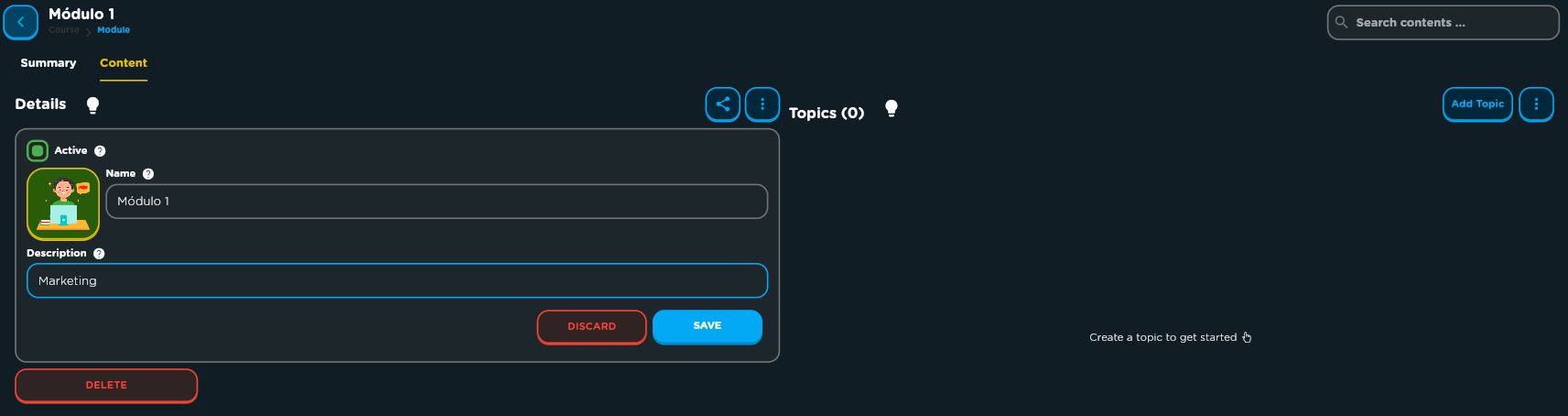Click the help icon next to Active

100,151
